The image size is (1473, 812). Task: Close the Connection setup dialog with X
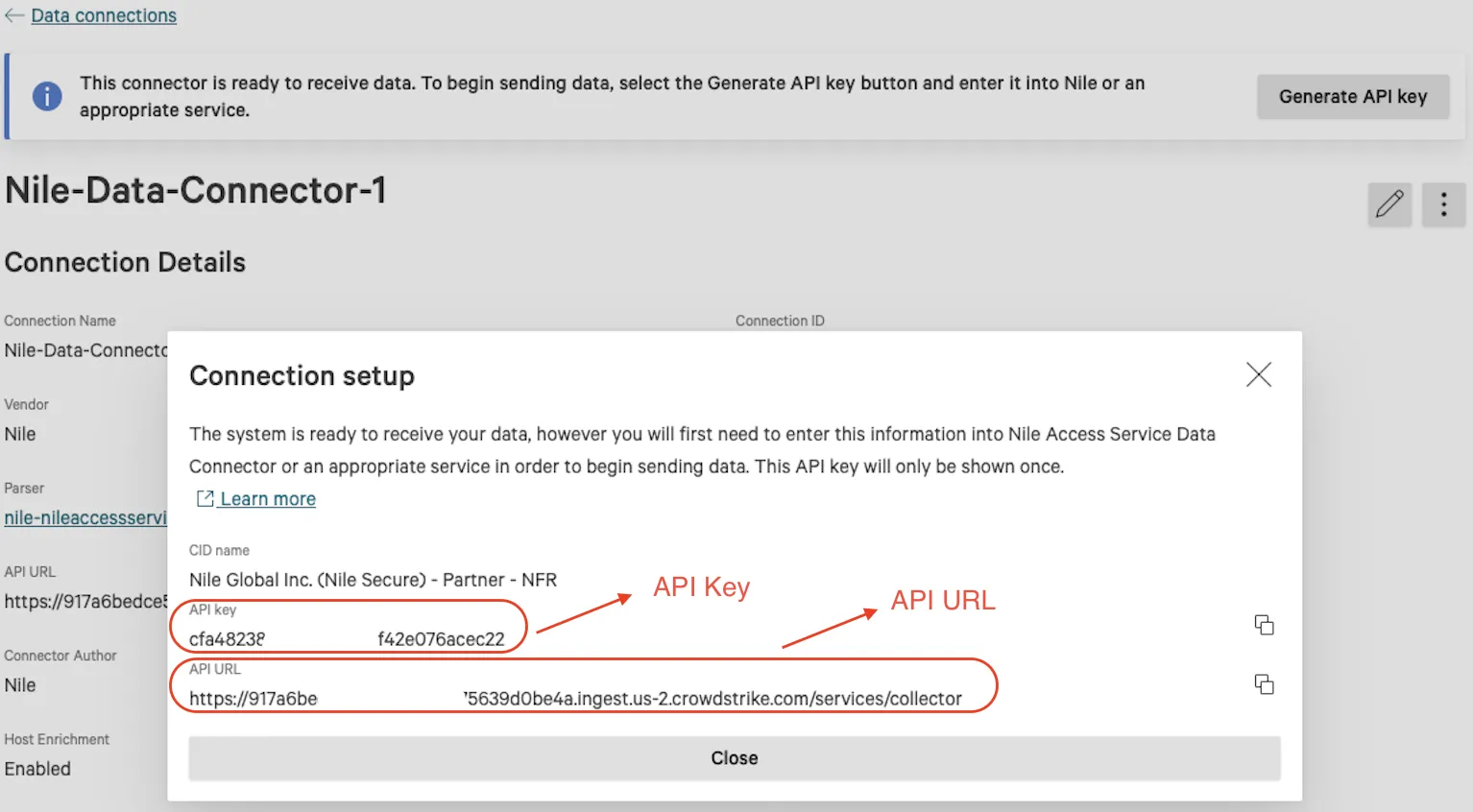(1258, 374)
